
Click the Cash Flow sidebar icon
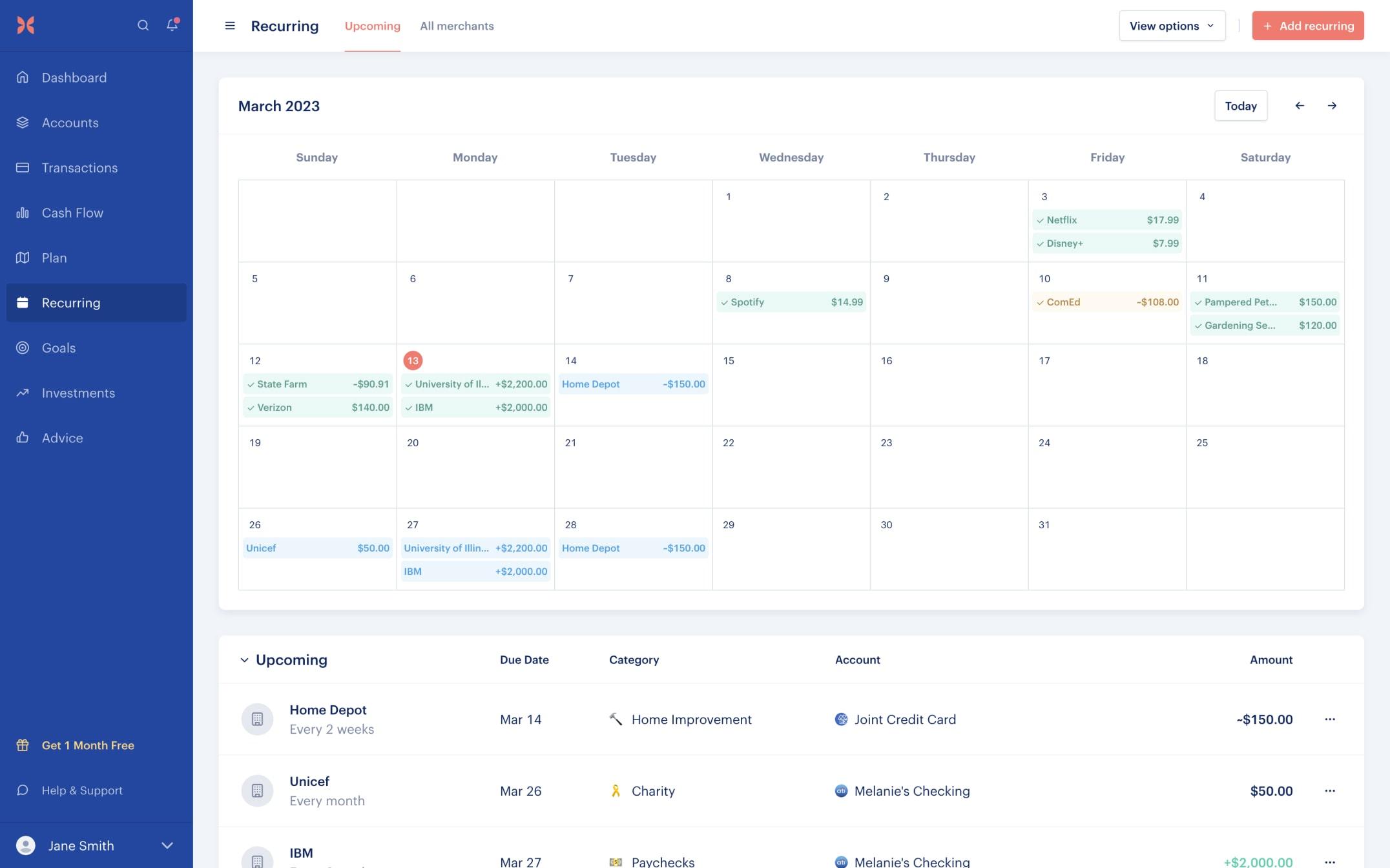coord(23,212)
